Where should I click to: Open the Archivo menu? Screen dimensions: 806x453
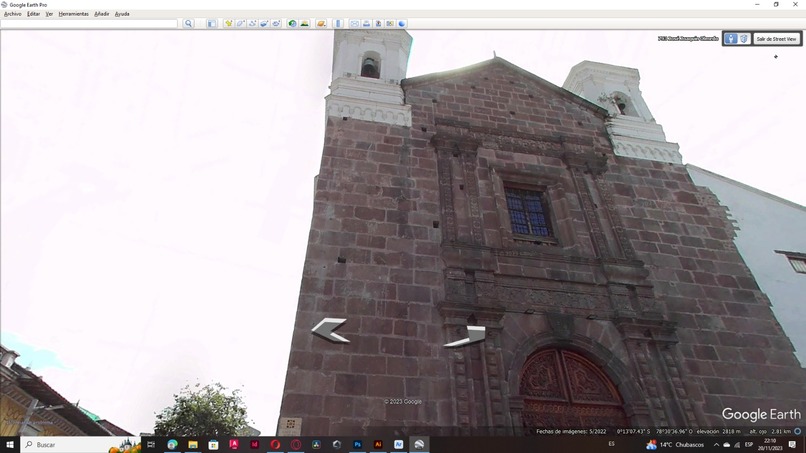click(x=13, y=14)
